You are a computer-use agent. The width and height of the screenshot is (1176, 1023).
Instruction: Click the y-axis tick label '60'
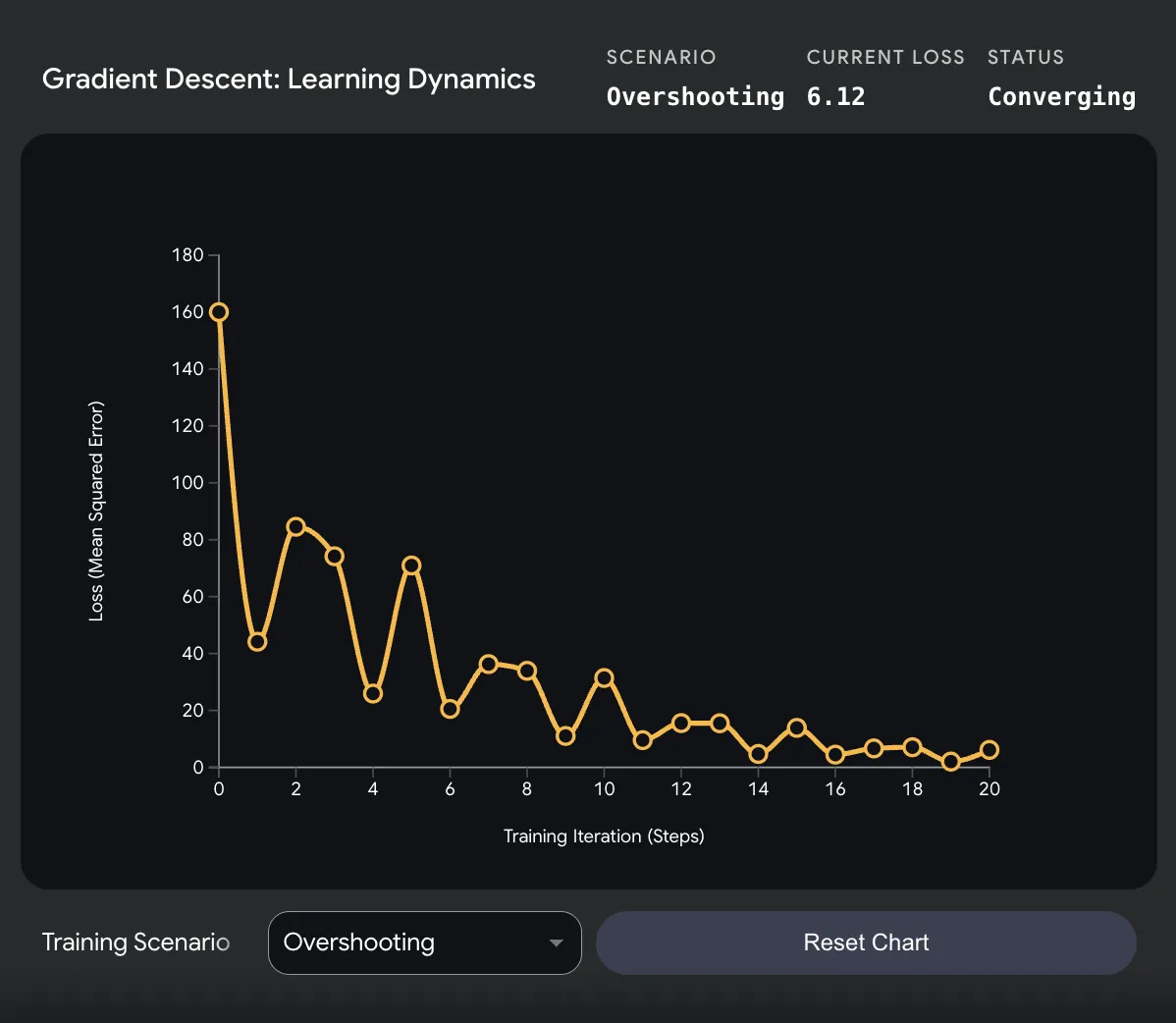(192, 596)
